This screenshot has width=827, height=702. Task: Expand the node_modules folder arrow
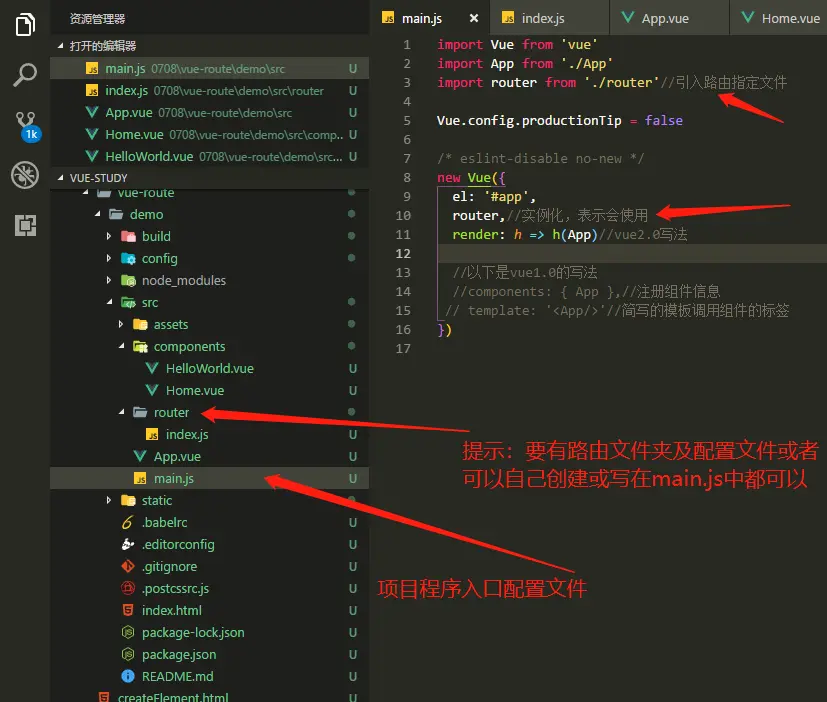[109, 280]
